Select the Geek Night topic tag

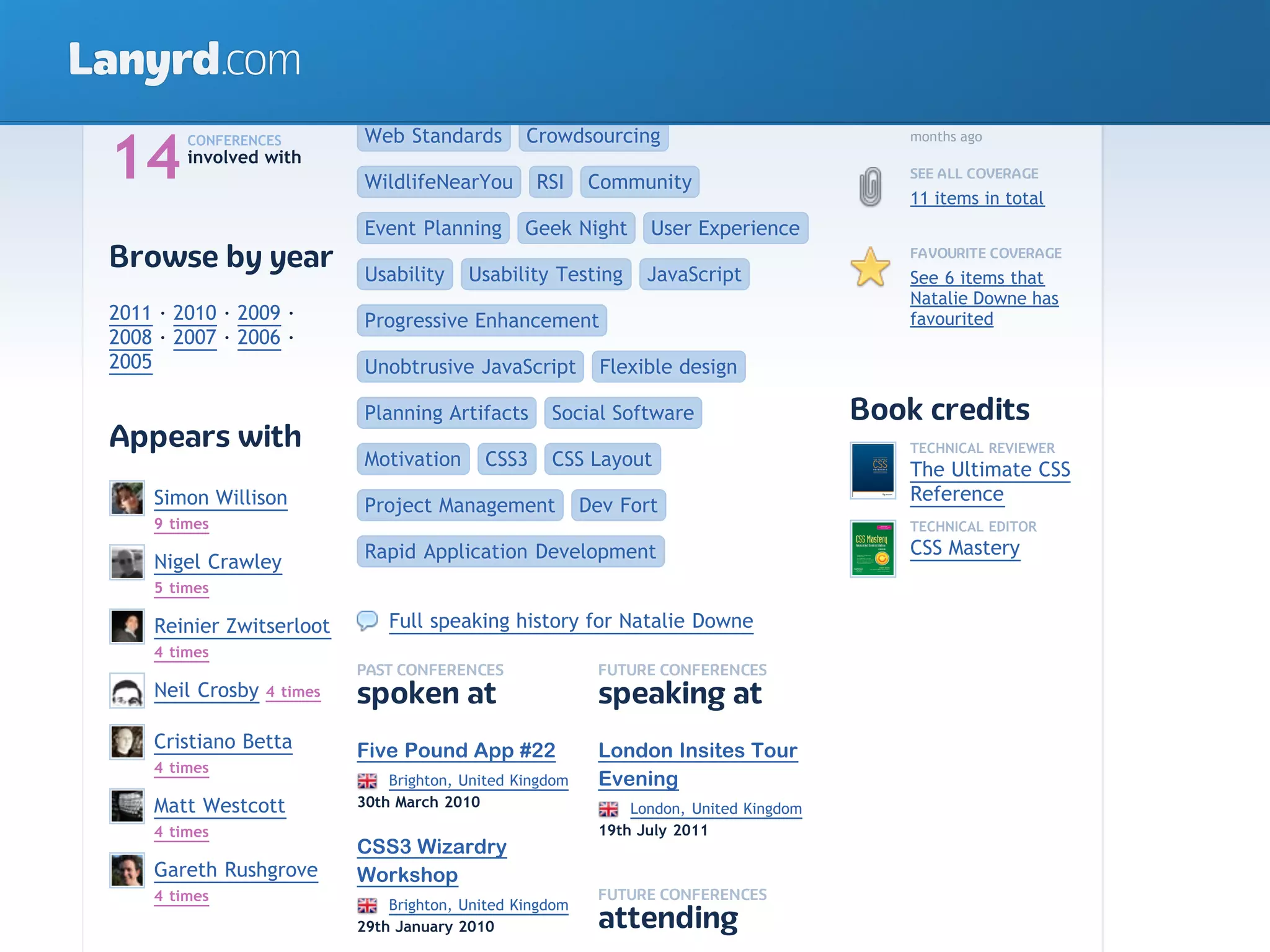576,228
